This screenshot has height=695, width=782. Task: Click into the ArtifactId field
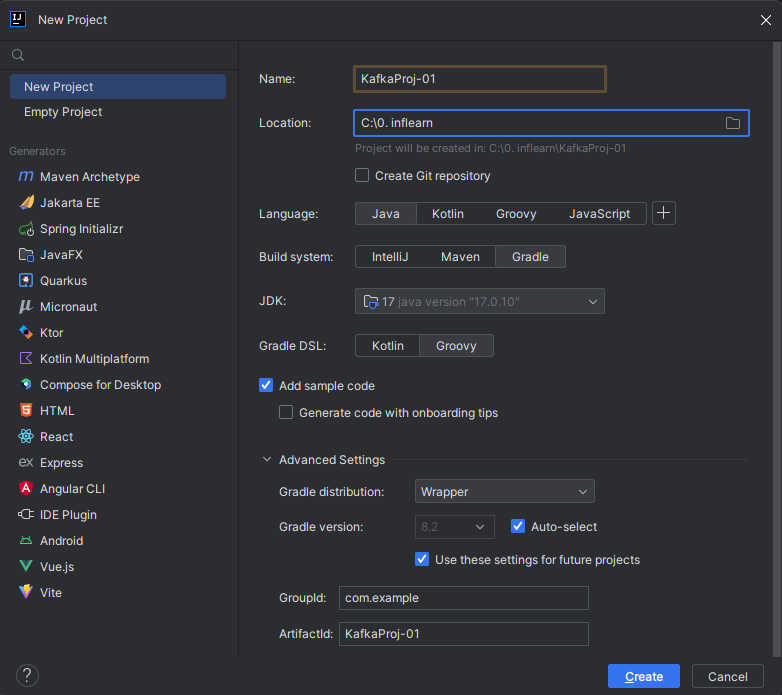pos(464,634)
